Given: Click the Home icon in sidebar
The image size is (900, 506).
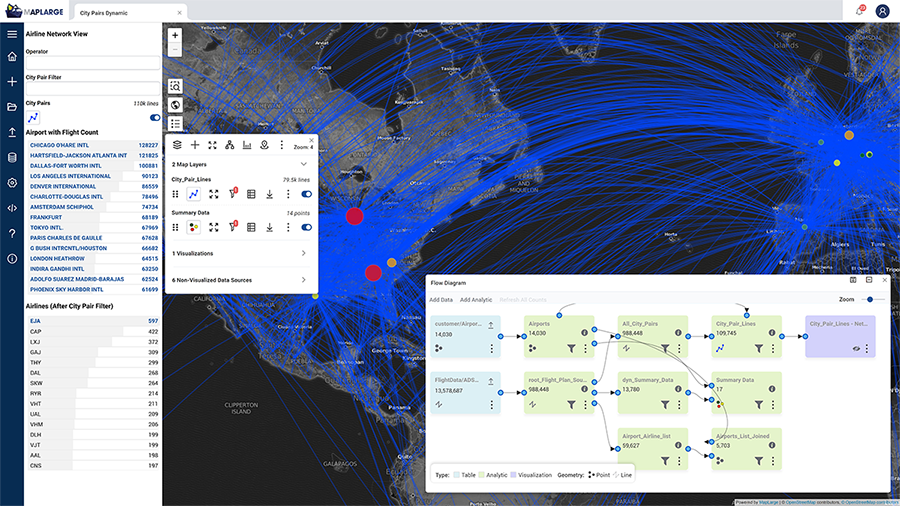Looking at the screenshot, I should 12,57.
